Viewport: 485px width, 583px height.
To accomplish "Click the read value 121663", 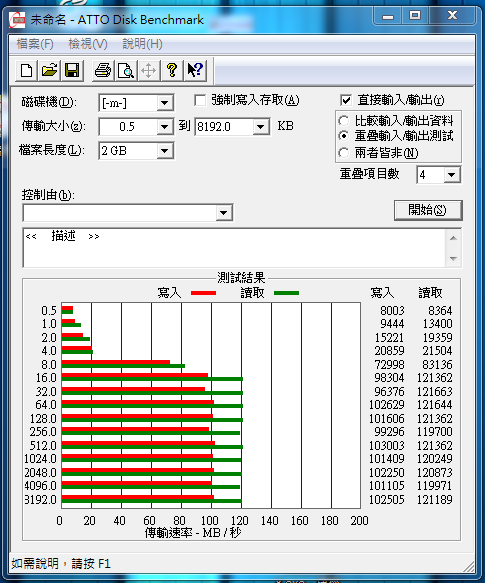I will click(435, 392).
